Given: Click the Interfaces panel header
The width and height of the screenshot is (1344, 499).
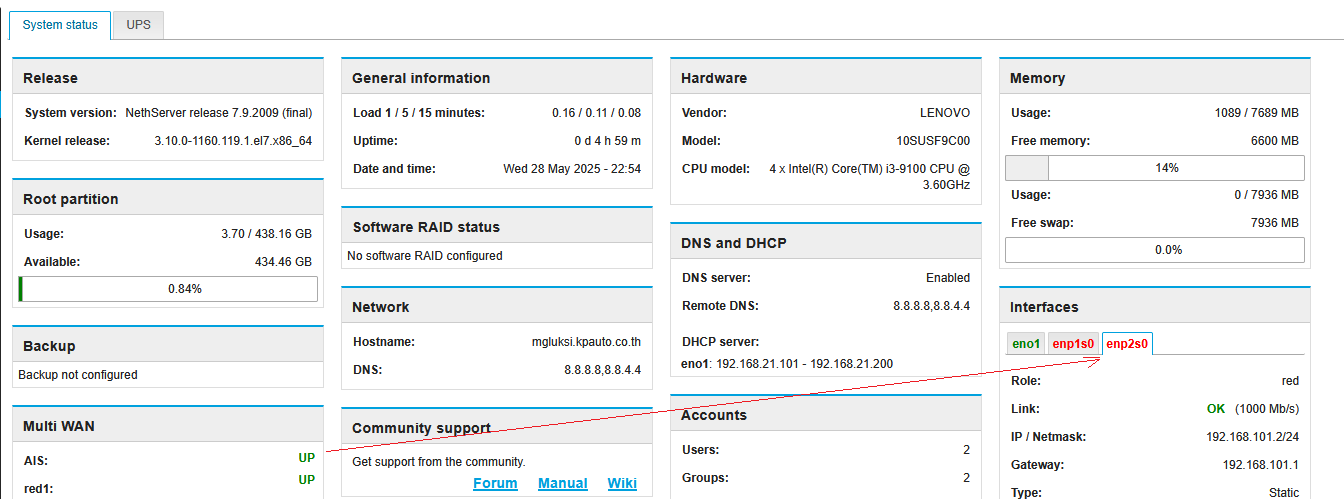Looking at the screenshot, I should (1154, 307).
